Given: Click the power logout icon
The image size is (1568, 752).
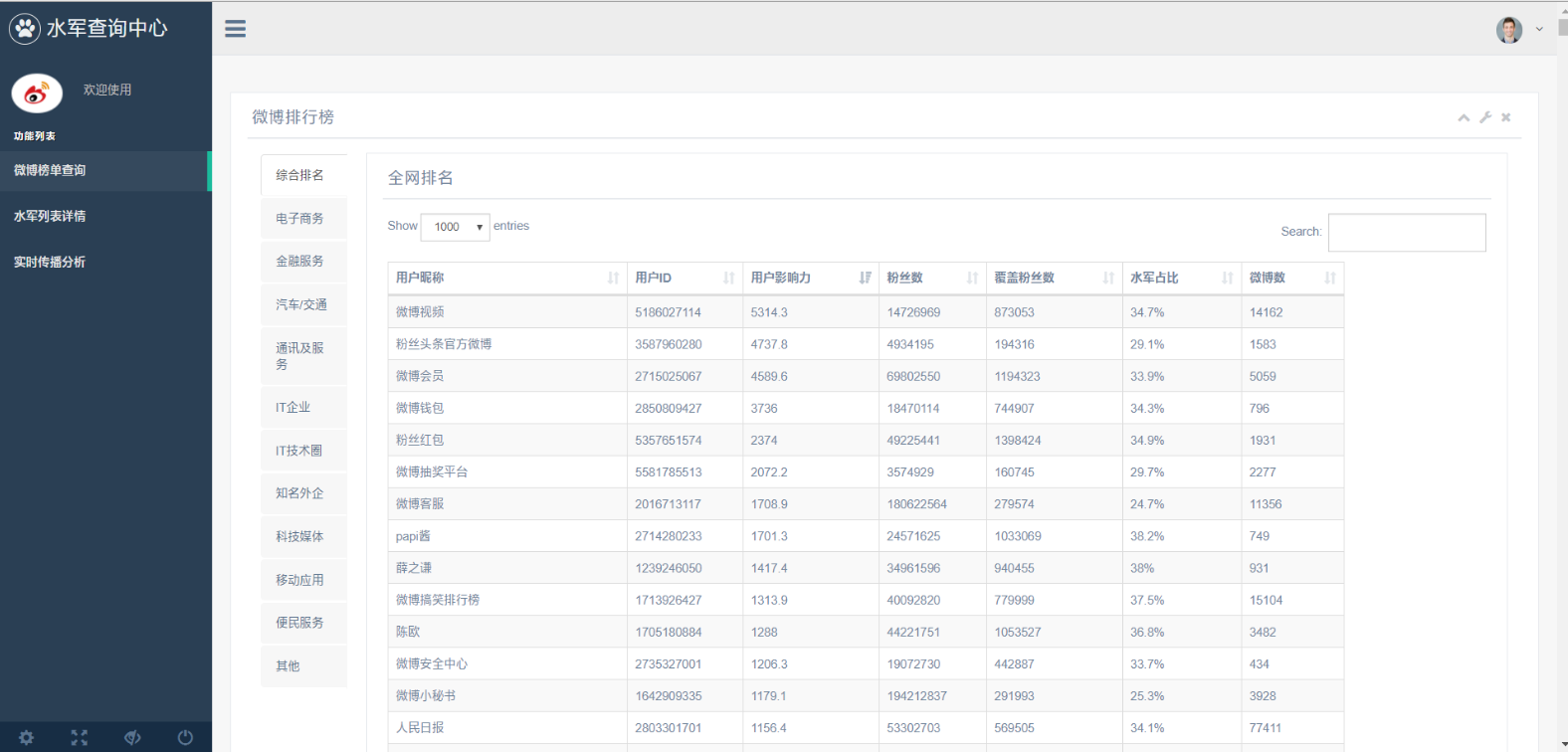Looking at the screenshot, I should 185,737.
